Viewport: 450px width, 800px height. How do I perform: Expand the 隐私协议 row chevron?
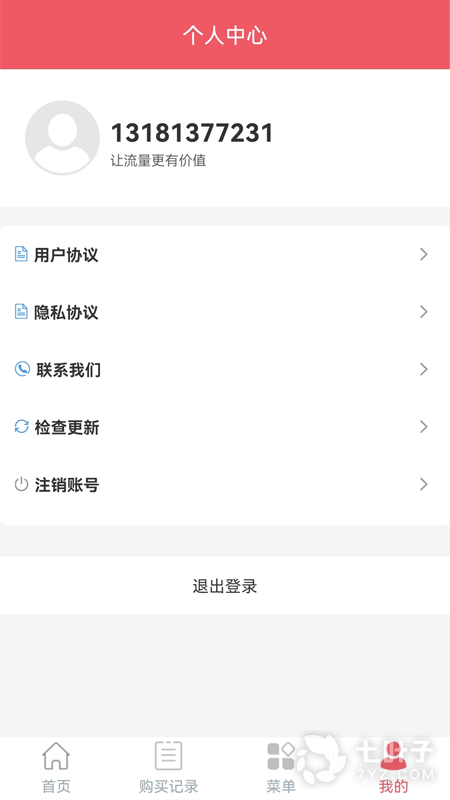(423, 312)
